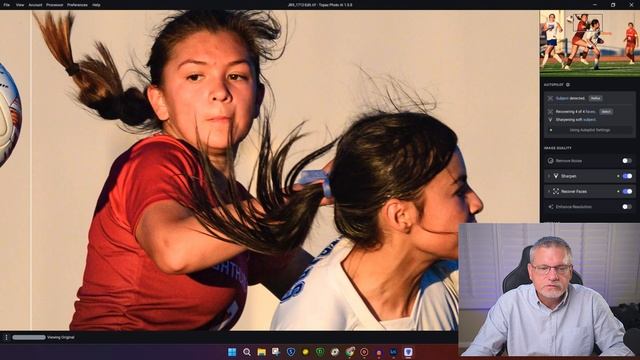This screenshot has width=640, height=360.
Task: Open the Windows Start menu
Action: point(232,352)
